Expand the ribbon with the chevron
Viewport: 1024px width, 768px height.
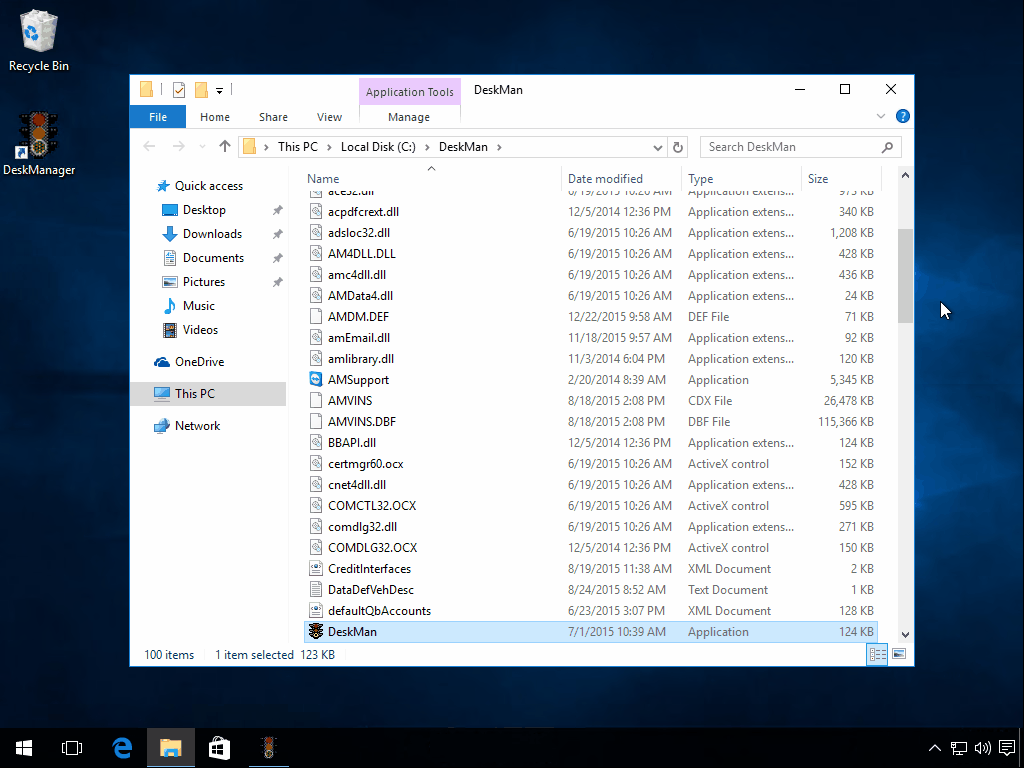[x=880, y=116]
